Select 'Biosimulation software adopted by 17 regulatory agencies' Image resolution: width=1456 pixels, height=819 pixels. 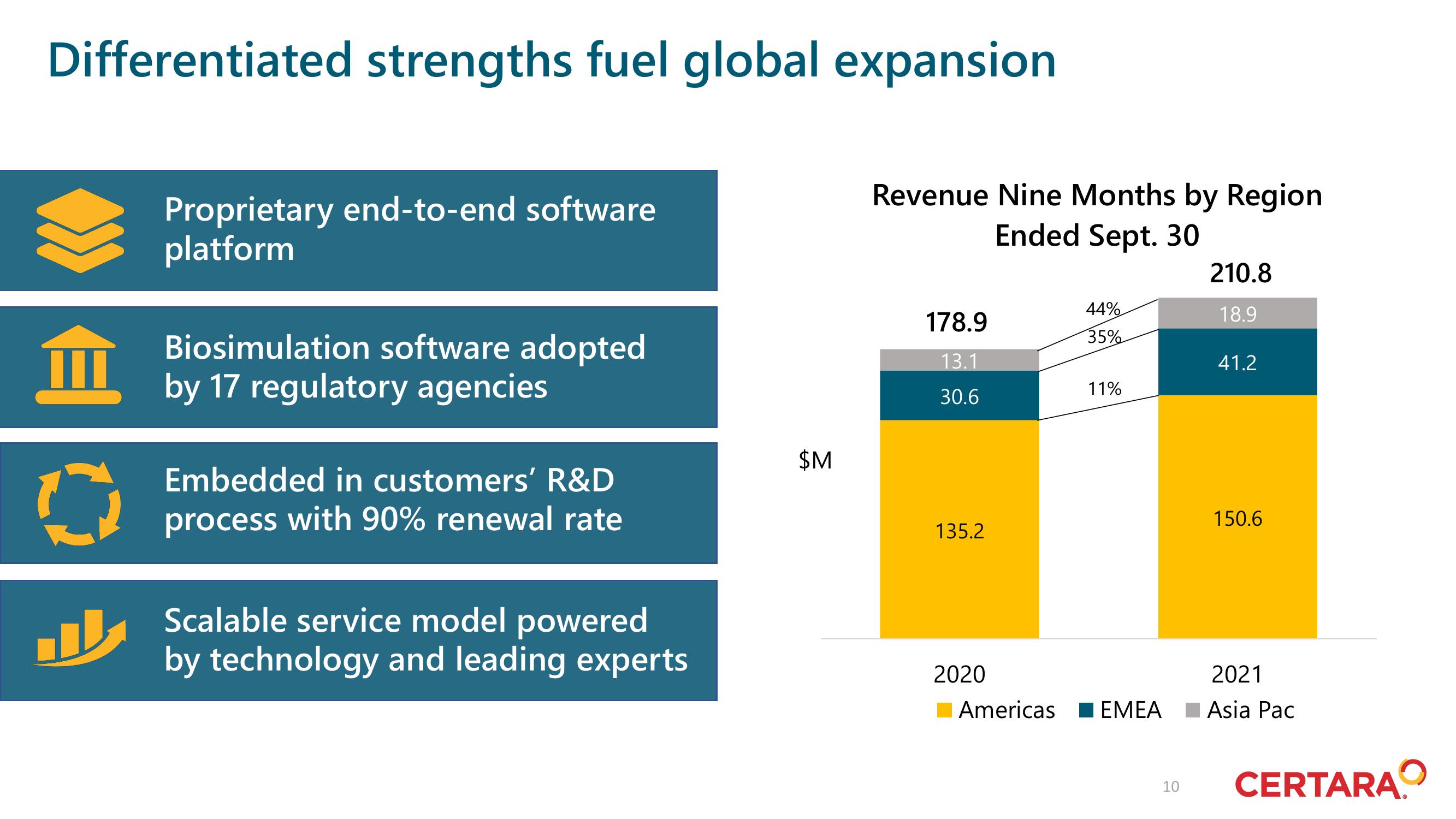coord(405,367)
